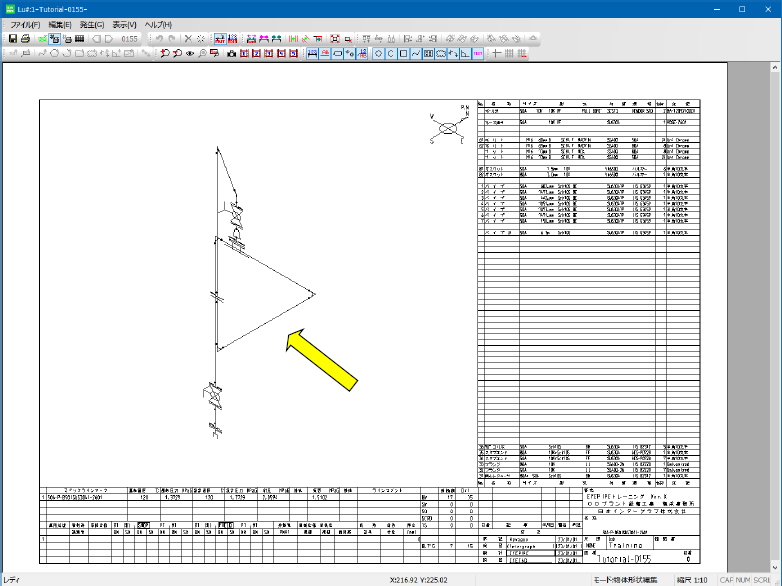The height and width of the screenshot is (586, 782).
Task: Click the crosshair plus icon
Action: coord(496,53)
